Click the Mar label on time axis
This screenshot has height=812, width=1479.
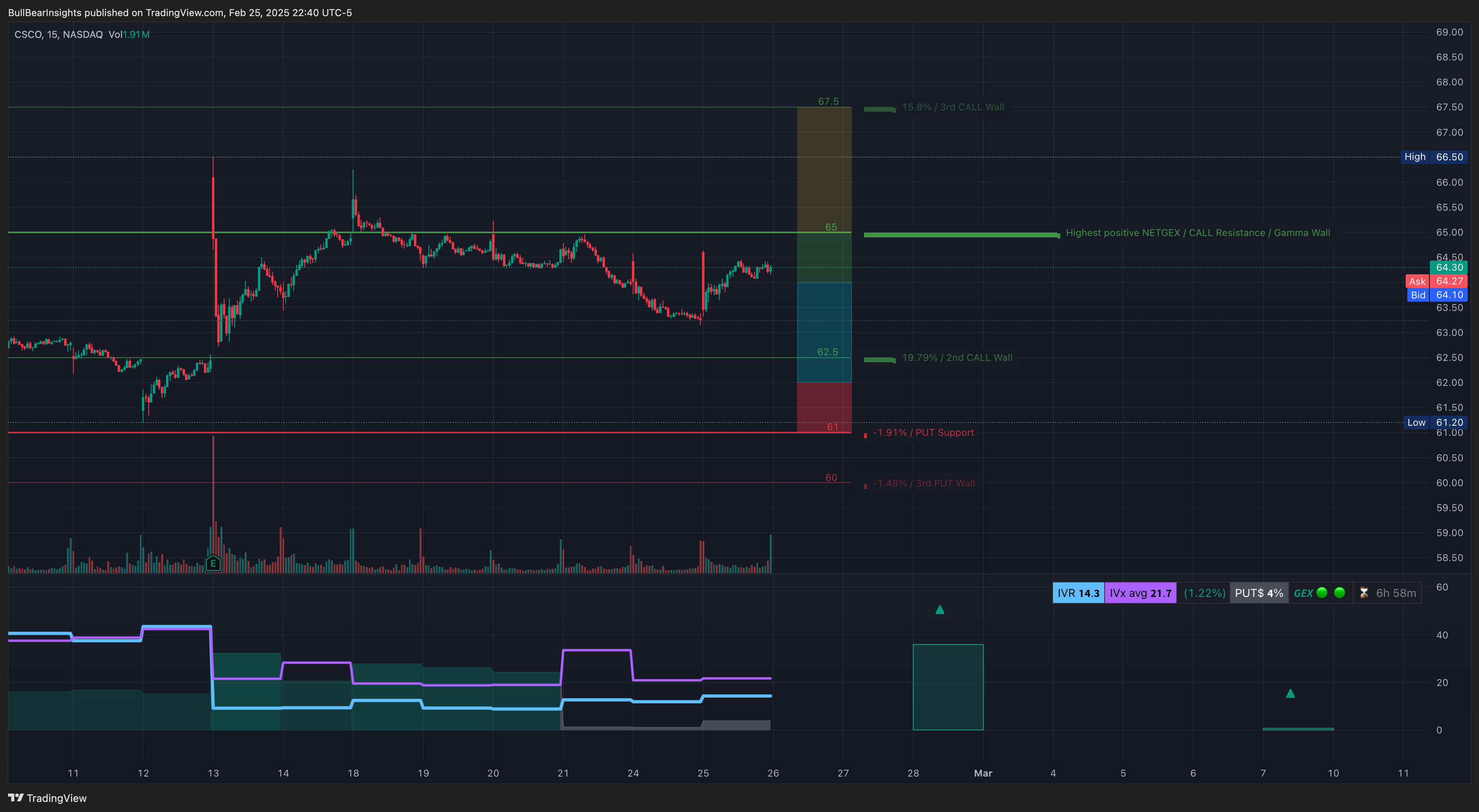pyautogui.click(x=983, y=774)
